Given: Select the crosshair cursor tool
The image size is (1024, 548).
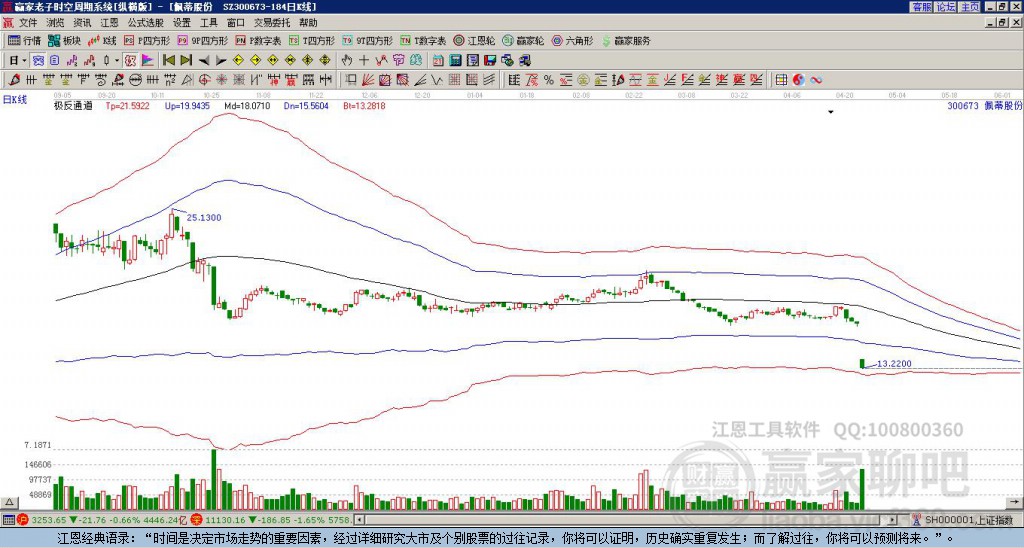Looking at the screenshot, I should click(x=364, y=60).
